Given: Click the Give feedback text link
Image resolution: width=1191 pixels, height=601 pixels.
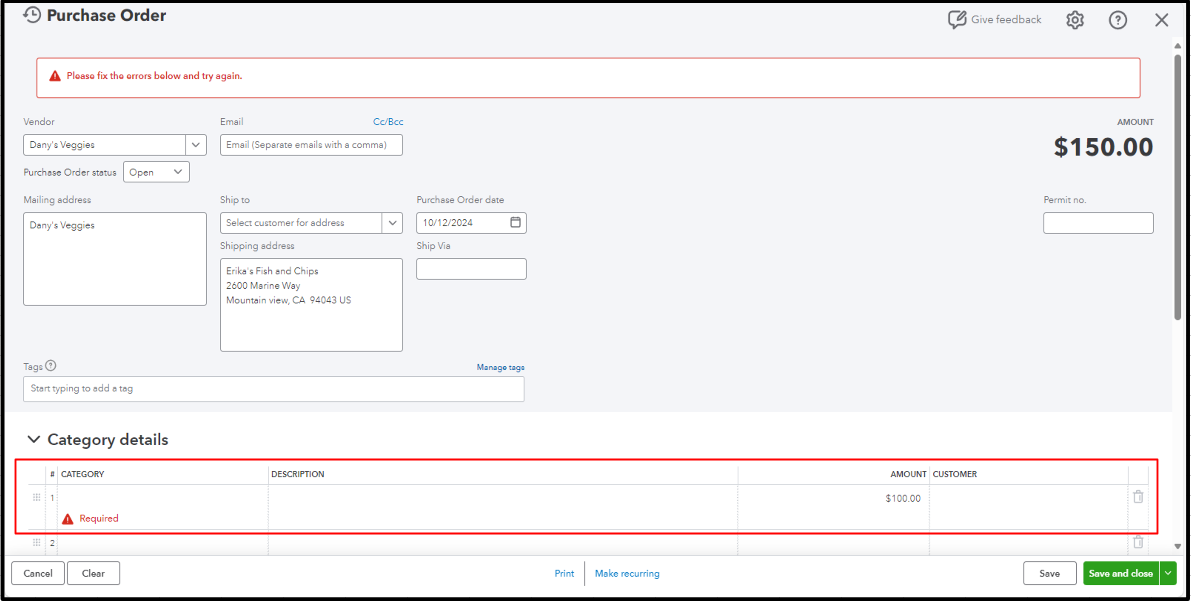Looking at the screenshot, I should 1006,20.
